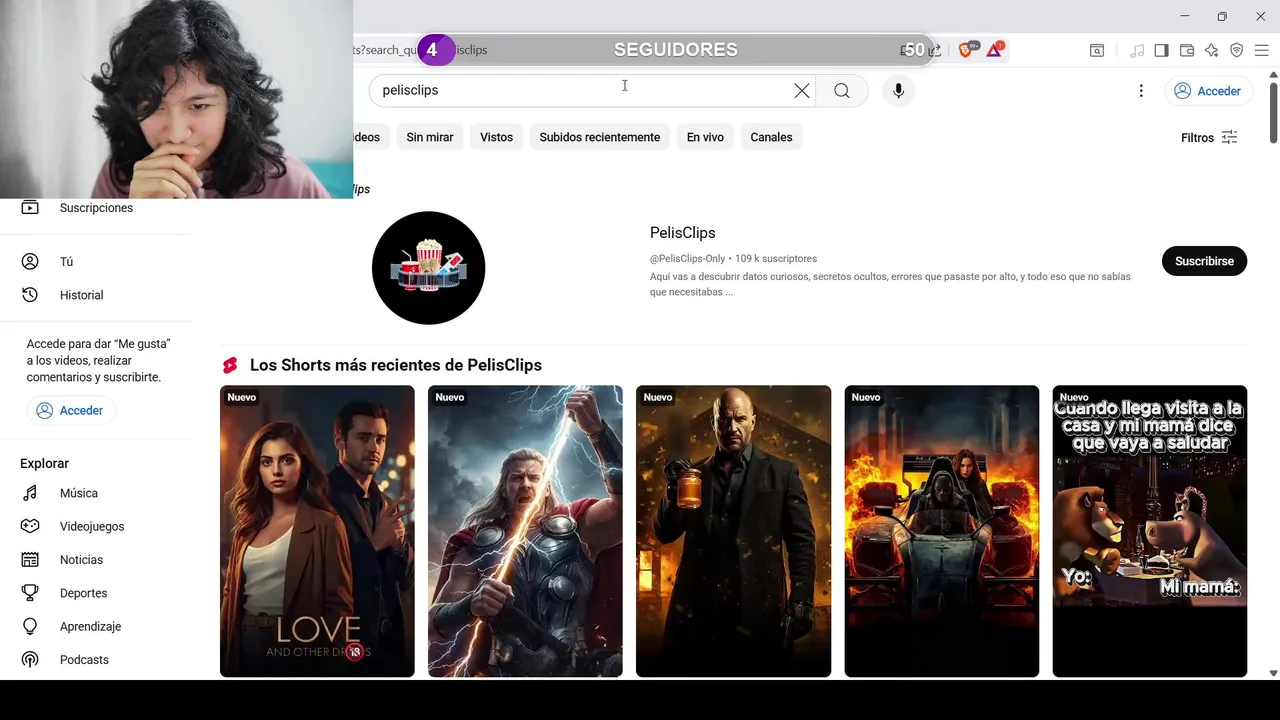Click the Videojuegos controller icon
Image resolution: width=1280 pixels, height=720 pixels.
(30, 526)
